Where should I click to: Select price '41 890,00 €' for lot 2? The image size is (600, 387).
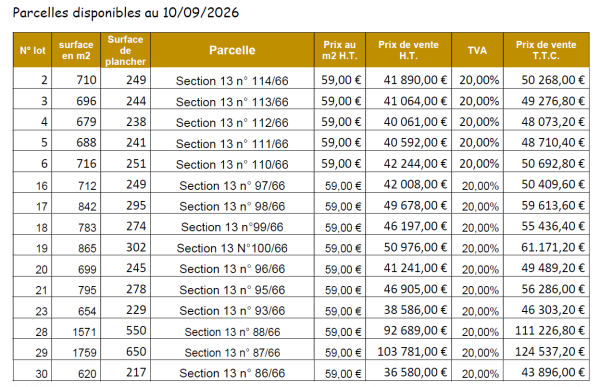point(415,80)
